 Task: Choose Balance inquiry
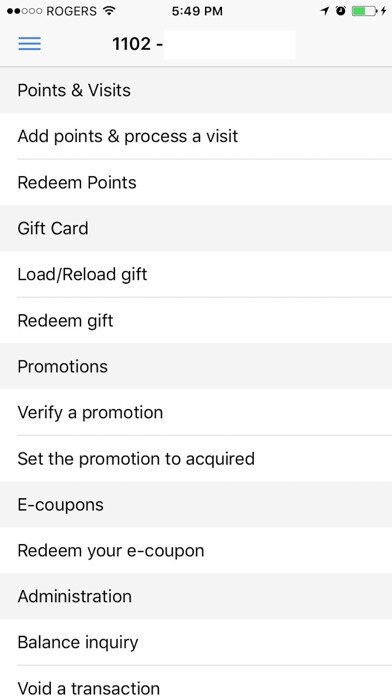(x=196, y=642)
